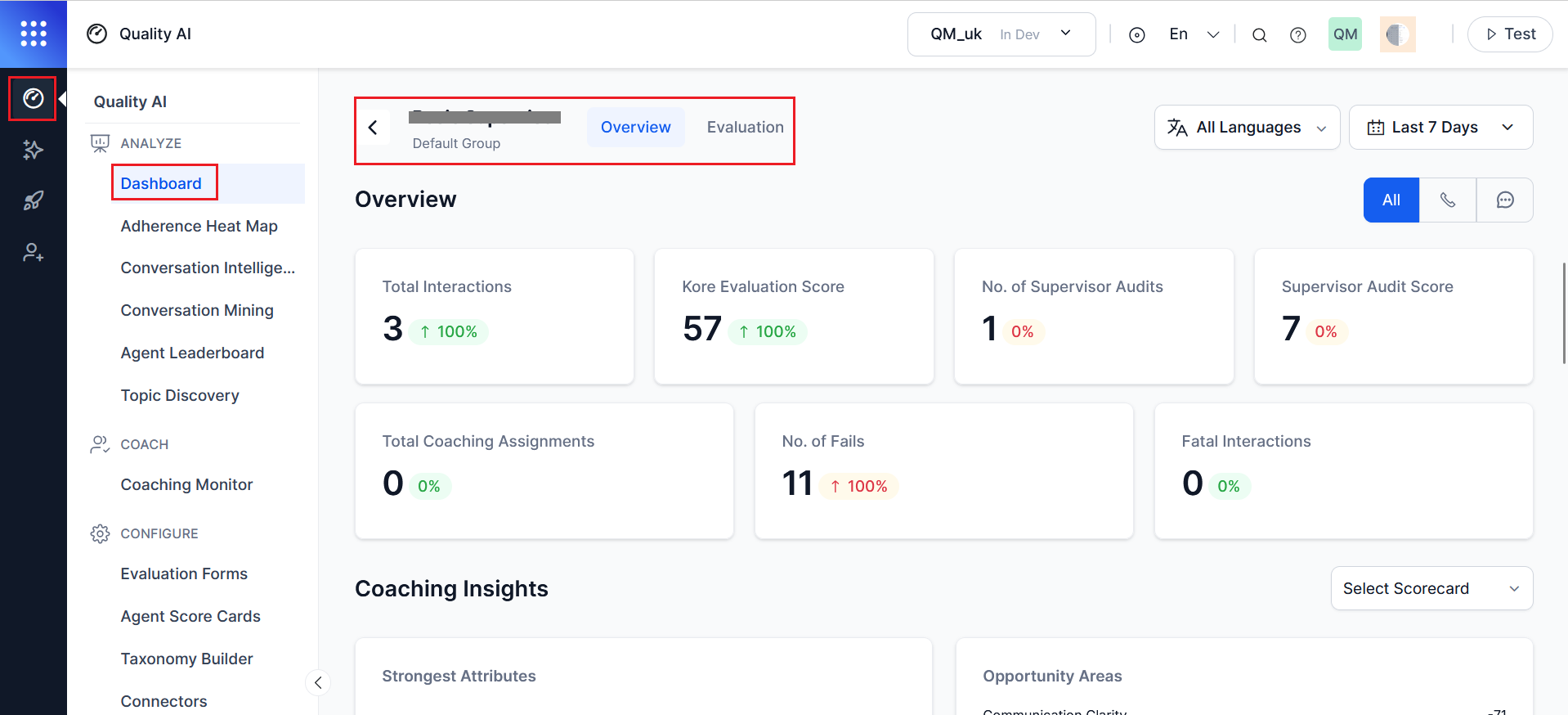Click the Coach section person icon
1568x715 pixels.
tap(100, 444)
